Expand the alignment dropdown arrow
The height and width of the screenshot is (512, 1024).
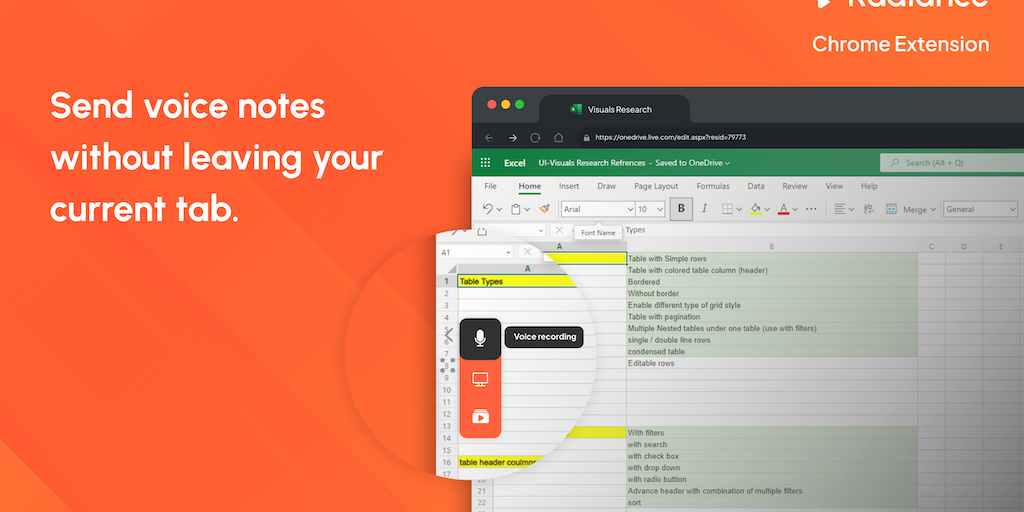[852, 210]
